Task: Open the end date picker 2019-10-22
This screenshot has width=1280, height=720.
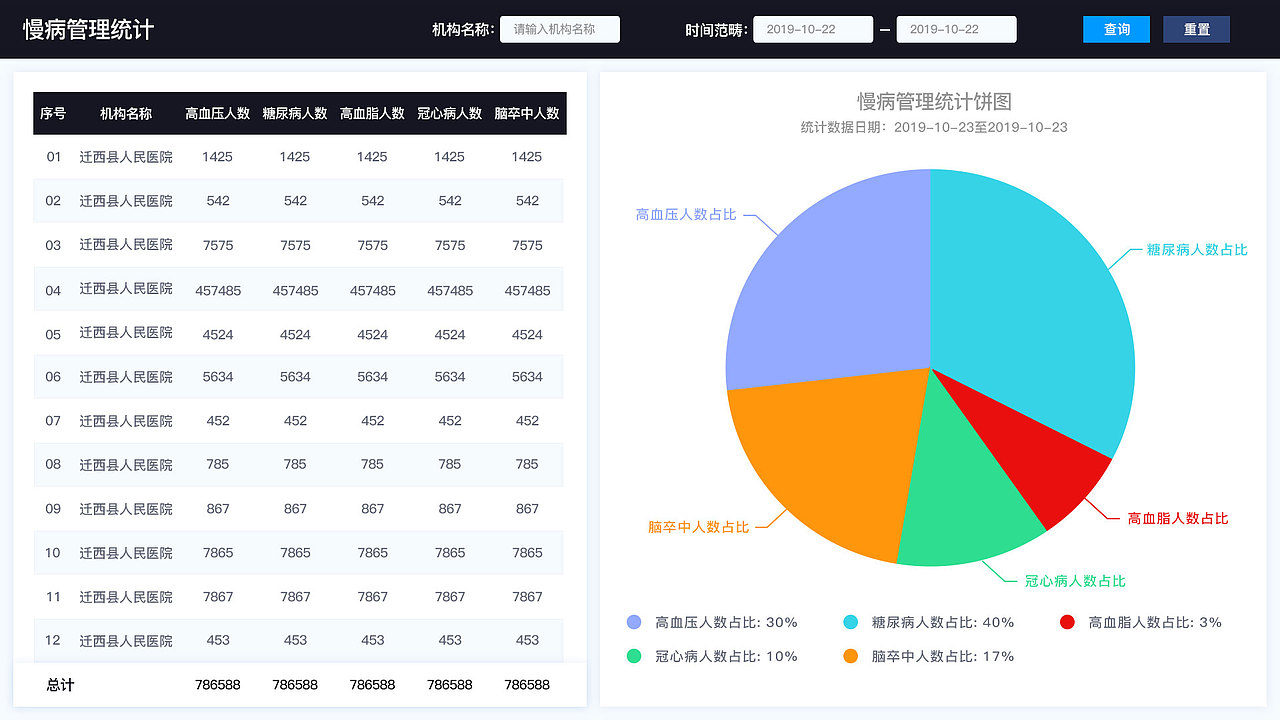Action: click(x=956, y=29)
